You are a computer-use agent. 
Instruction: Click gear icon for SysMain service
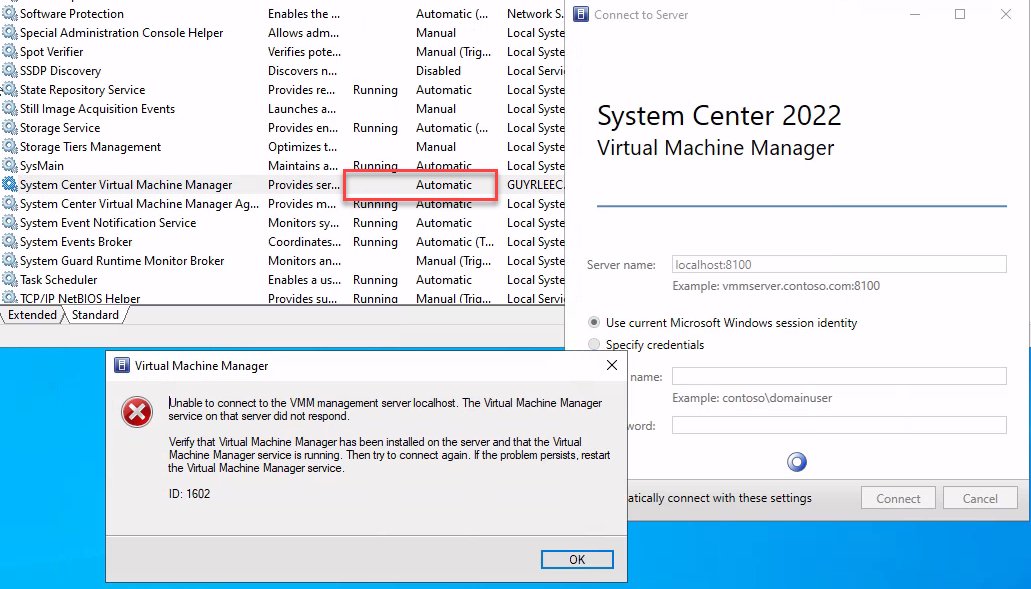(x=10, y=166)
